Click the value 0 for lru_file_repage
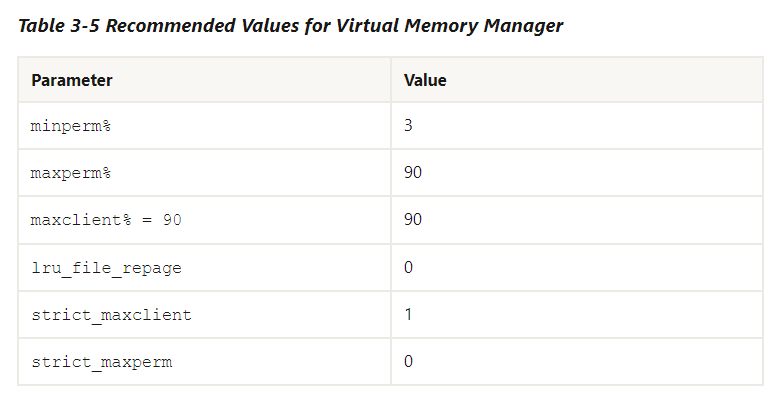Screen dimensions: 782x407 pyautogui.click(x=408, y=267)
